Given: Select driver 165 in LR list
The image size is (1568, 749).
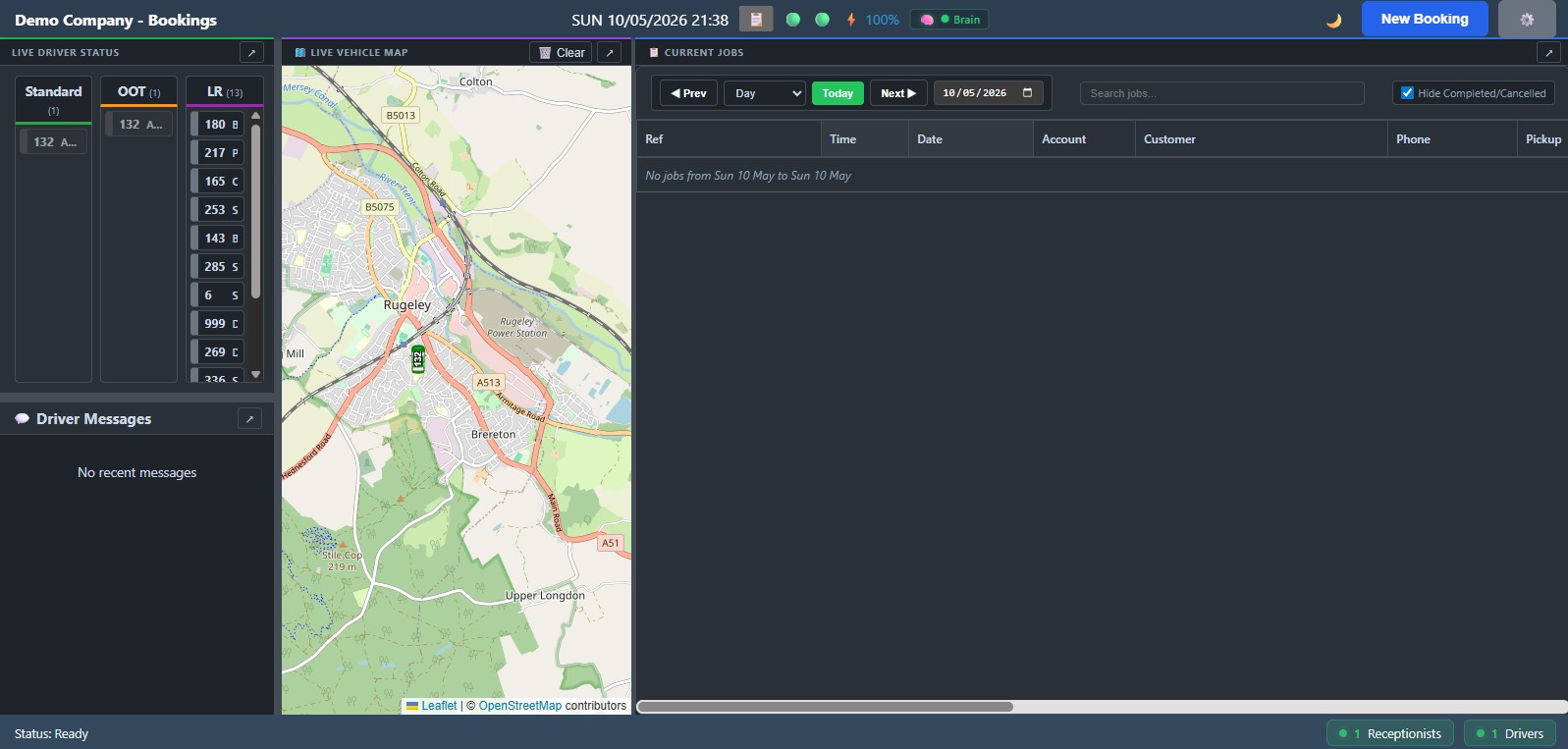Looking at the screenshot, I should point(217,181).
